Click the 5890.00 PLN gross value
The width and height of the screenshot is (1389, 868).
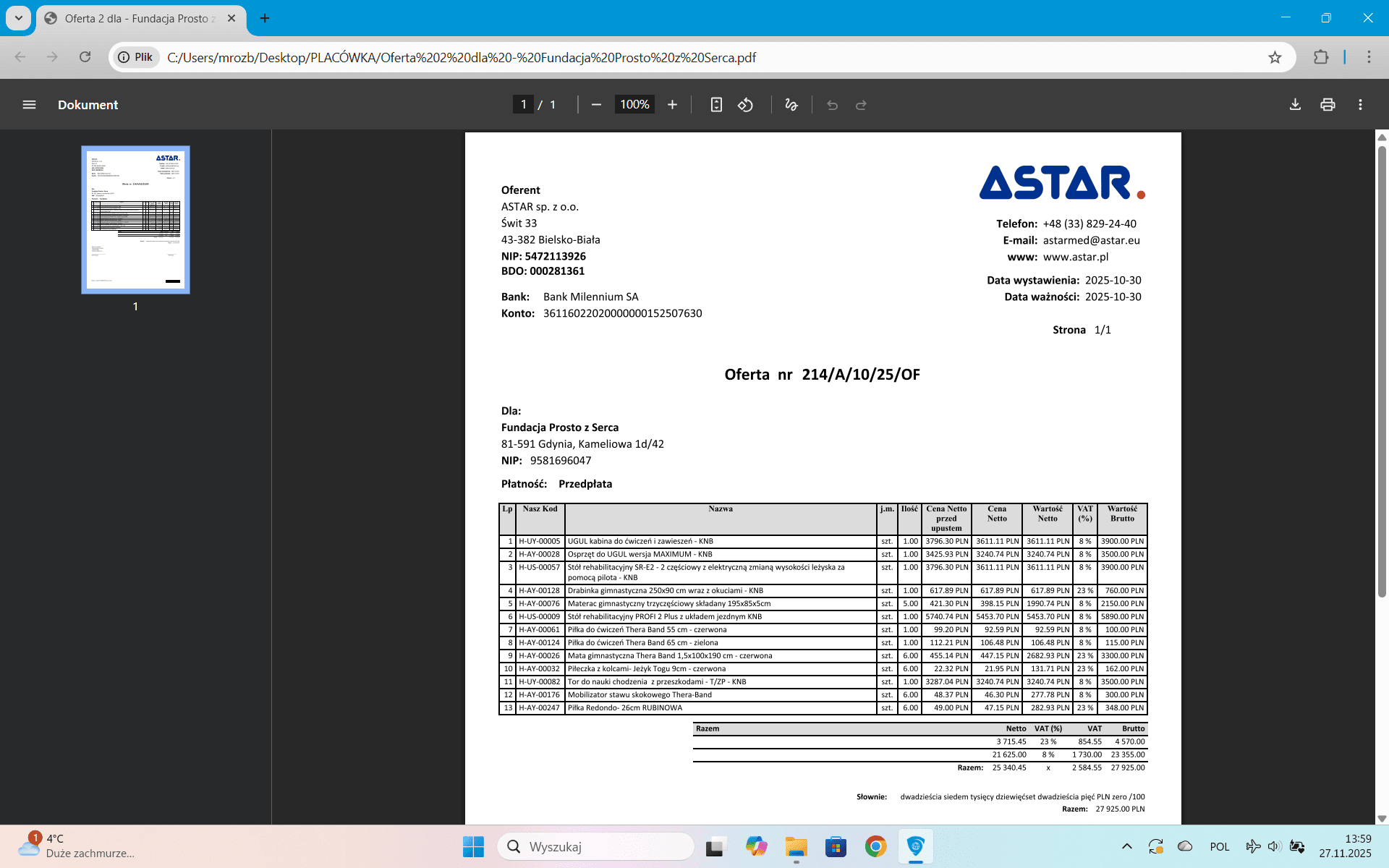point(1122,616)
